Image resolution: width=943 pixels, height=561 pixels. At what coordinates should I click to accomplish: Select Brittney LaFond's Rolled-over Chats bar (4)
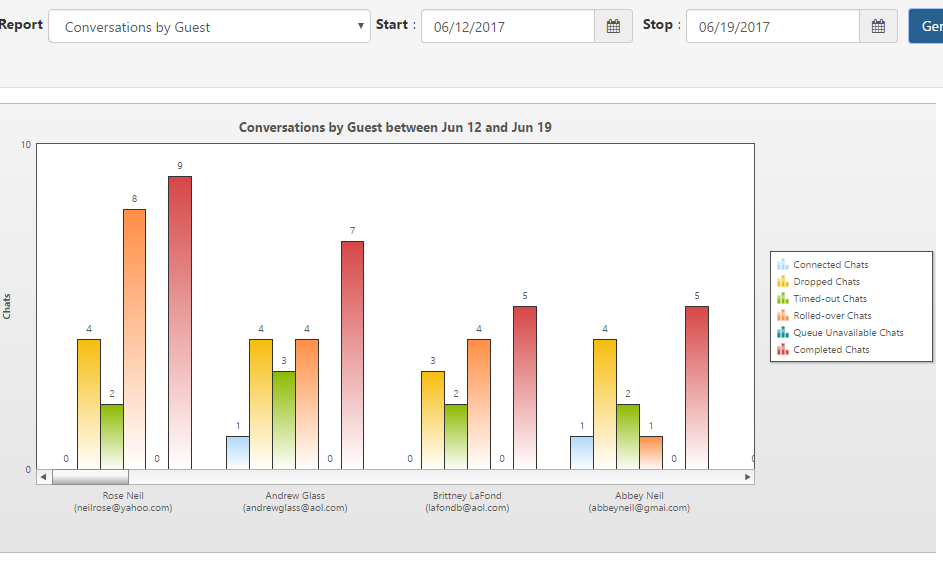tap(479, 404)
